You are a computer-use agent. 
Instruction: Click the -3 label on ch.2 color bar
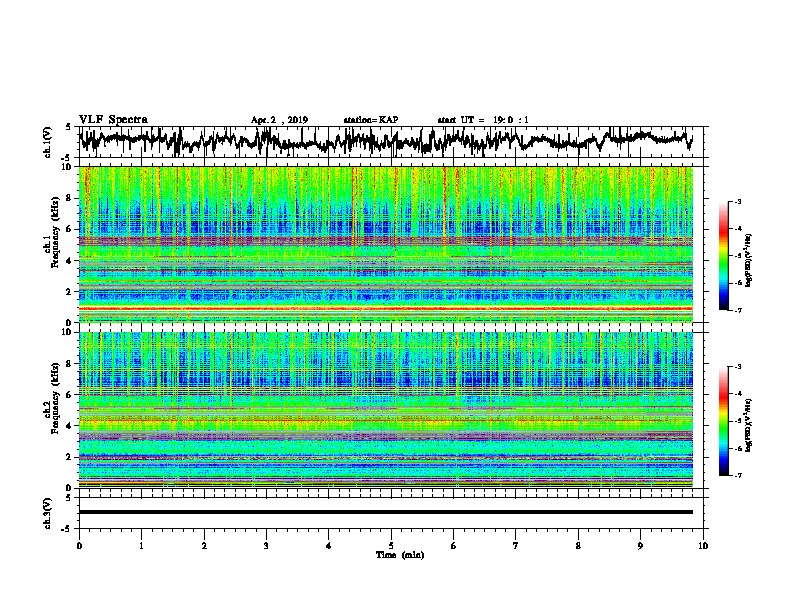738,367
